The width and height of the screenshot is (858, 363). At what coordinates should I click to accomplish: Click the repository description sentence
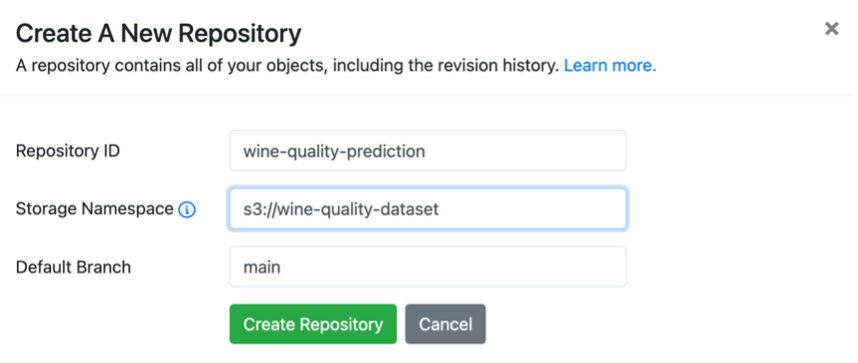tap(287, 66)
